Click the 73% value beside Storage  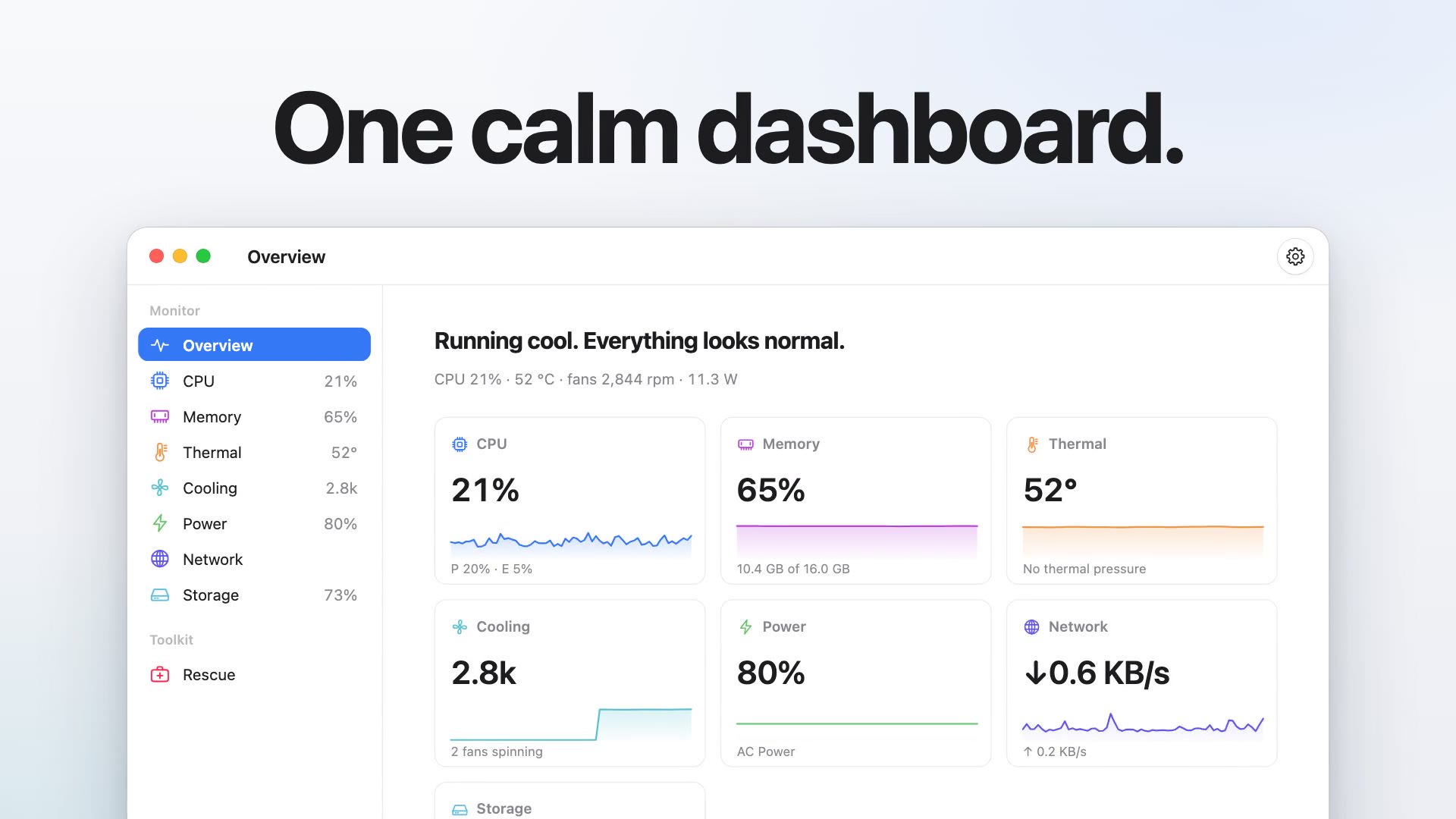tap(340, 595)
